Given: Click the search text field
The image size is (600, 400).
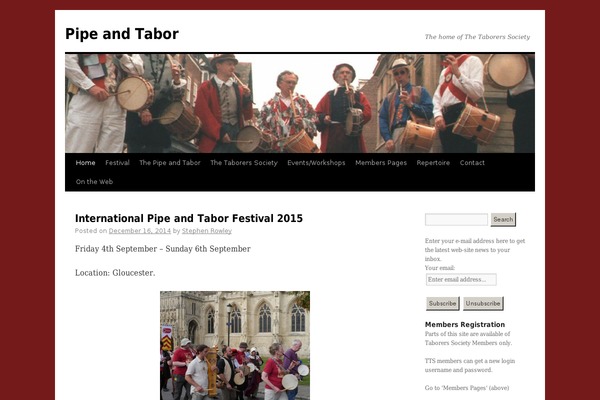Looking at the screenshot, I should pyautogui.click(x=456, y=219).
